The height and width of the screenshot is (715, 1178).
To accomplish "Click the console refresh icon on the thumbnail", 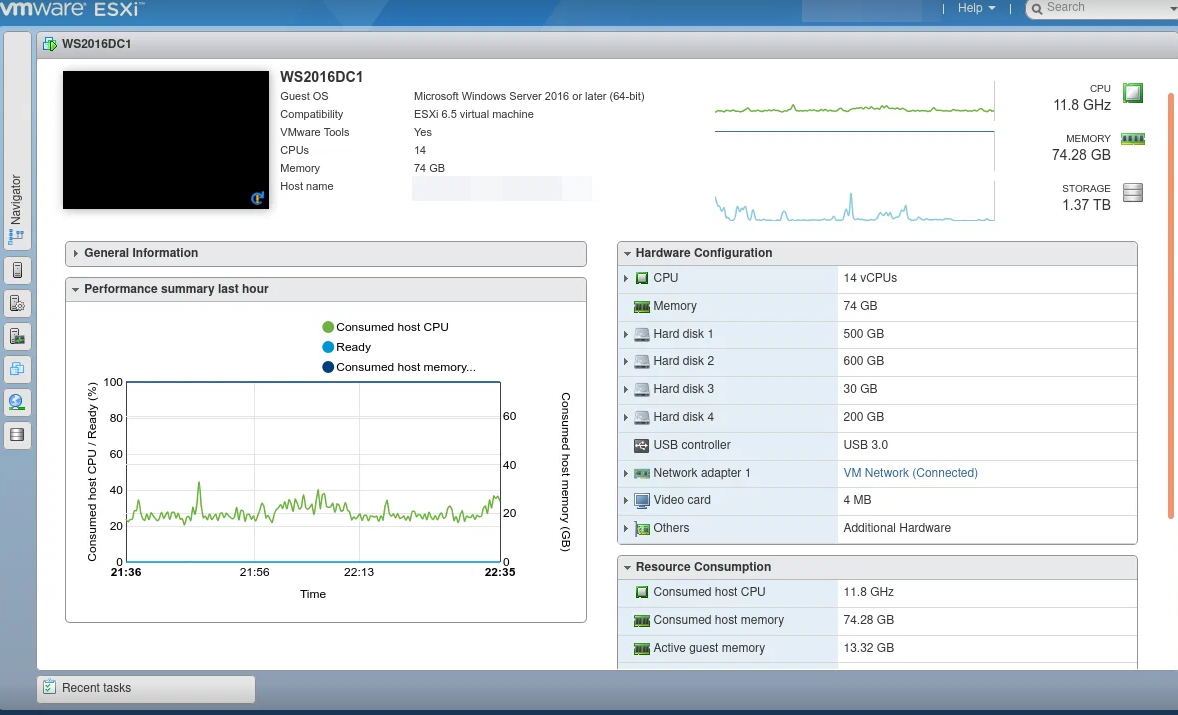I will click(257, 198).
